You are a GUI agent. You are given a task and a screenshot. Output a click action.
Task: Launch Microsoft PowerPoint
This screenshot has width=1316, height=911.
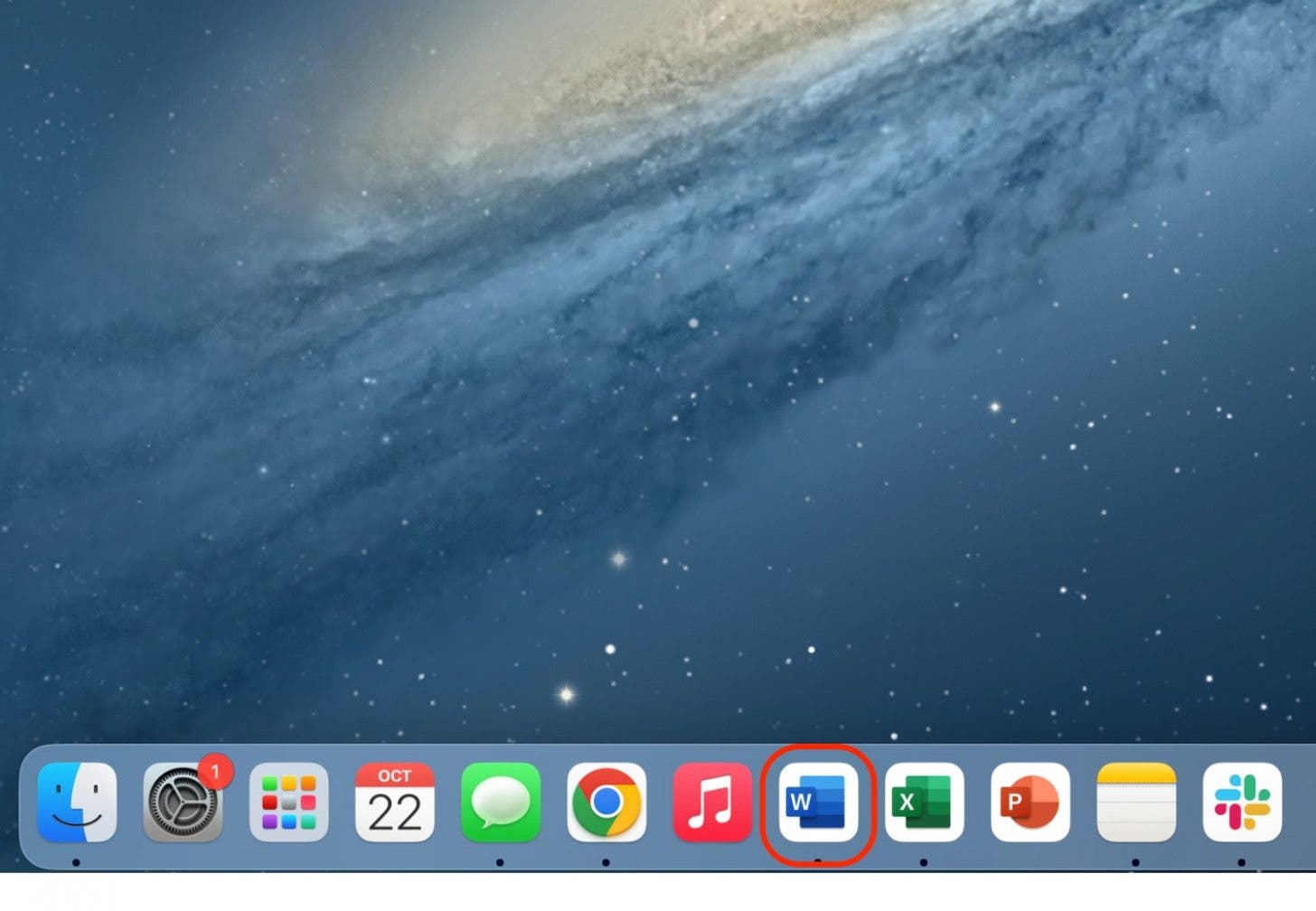[1029, 803]
